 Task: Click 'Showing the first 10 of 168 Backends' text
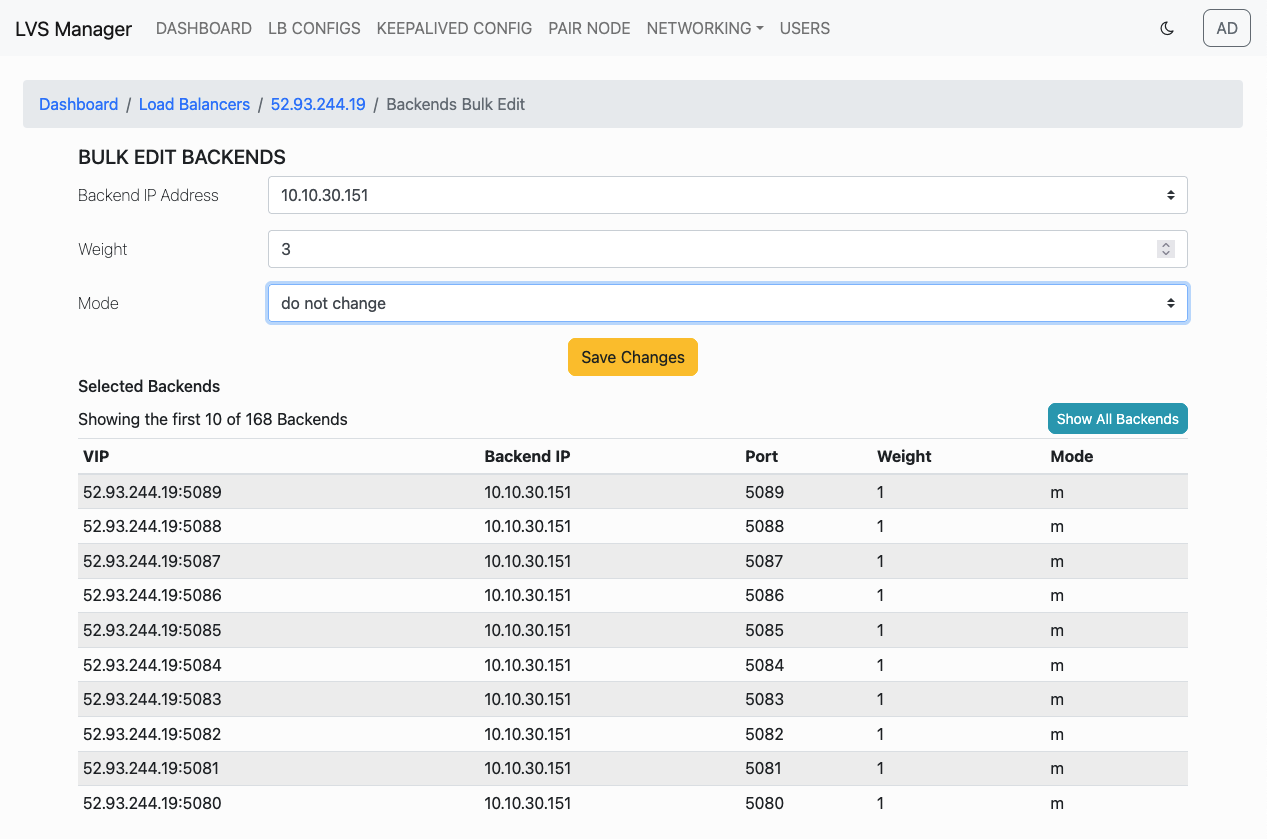point(213,419)
